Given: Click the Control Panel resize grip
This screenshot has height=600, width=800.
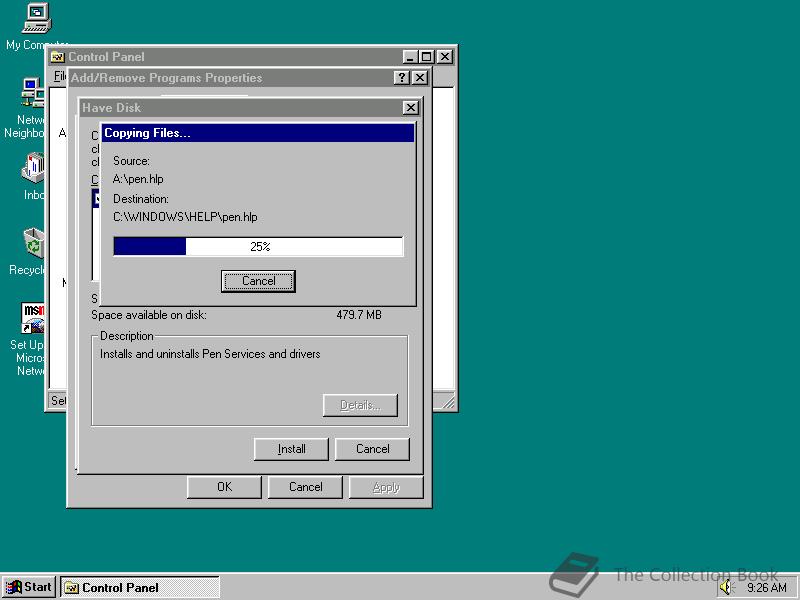Looking at the screenshot, I should click(x=448, y=403).
